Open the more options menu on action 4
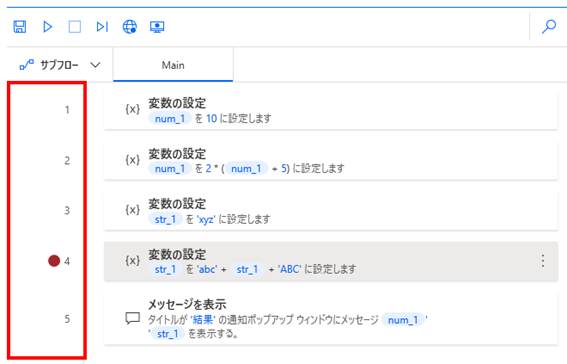The image size is (567, 364). 542,261
